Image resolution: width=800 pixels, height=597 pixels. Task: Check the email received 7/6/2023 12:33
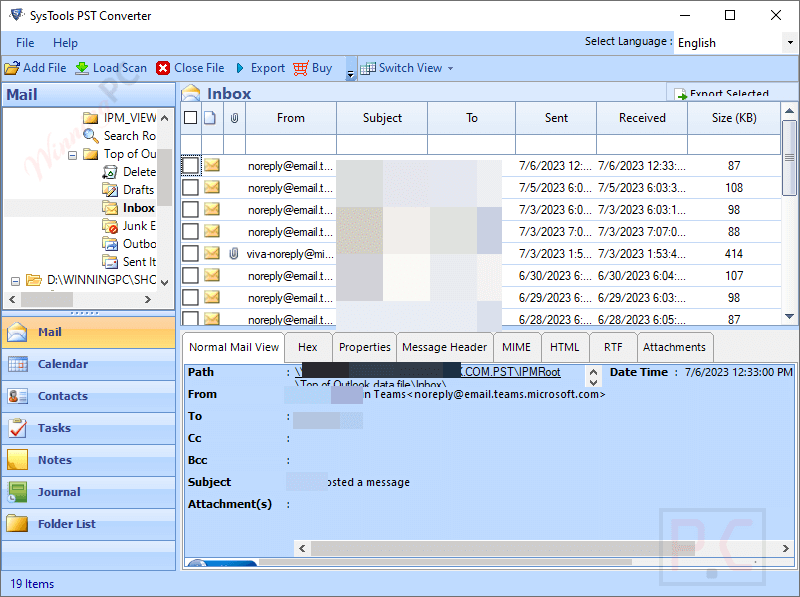190,165
